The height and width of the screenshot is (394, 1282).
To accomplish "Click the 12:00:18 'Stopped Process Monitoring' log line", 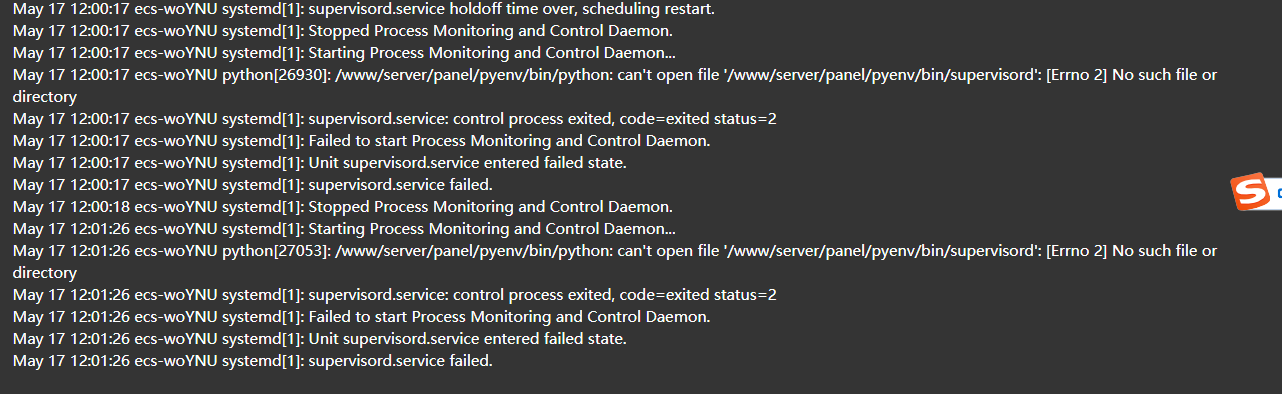I will pos(343,207).
